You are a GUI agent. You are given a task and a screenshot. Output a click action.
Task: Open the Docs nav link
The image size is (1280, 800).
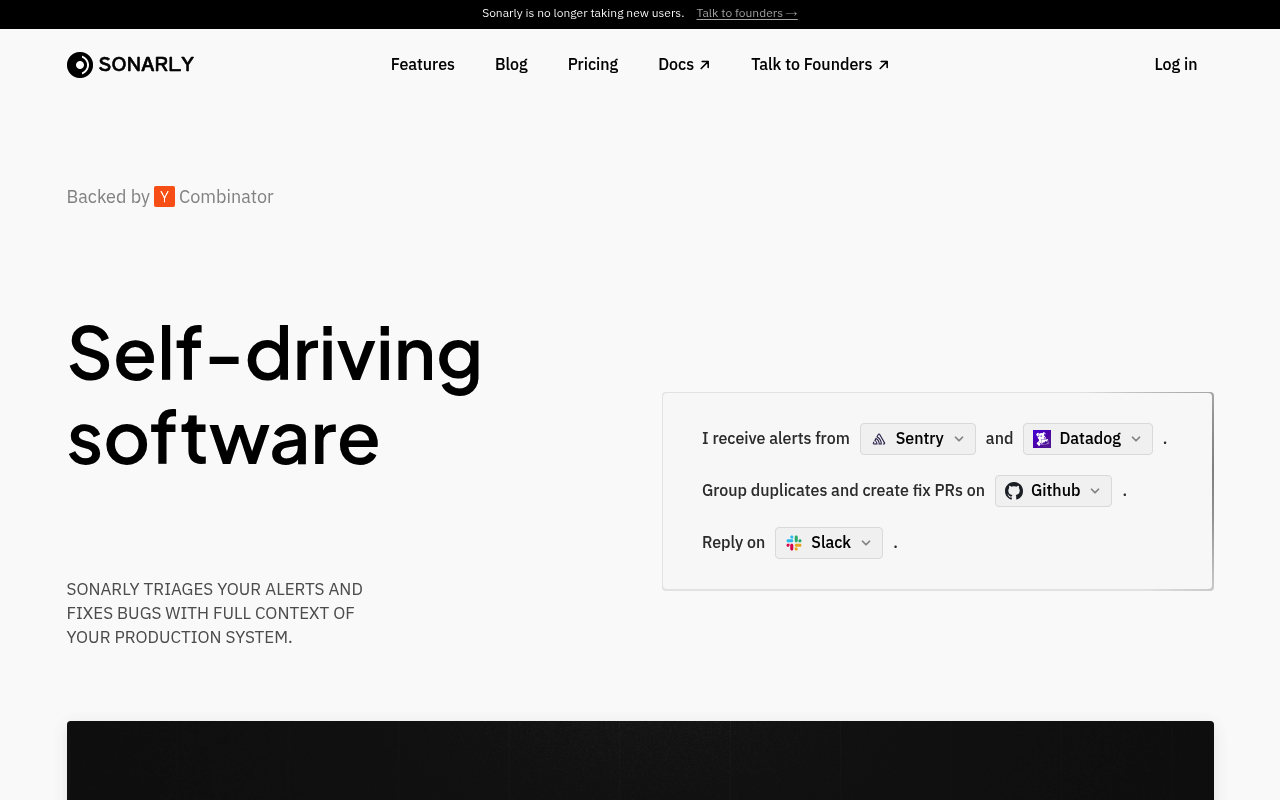click(684, 64)
